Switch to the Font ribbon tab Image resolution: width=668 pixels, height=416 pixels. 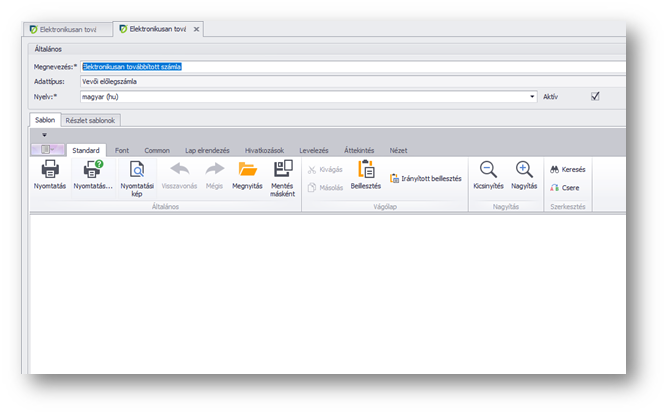(x=121, y=149)
